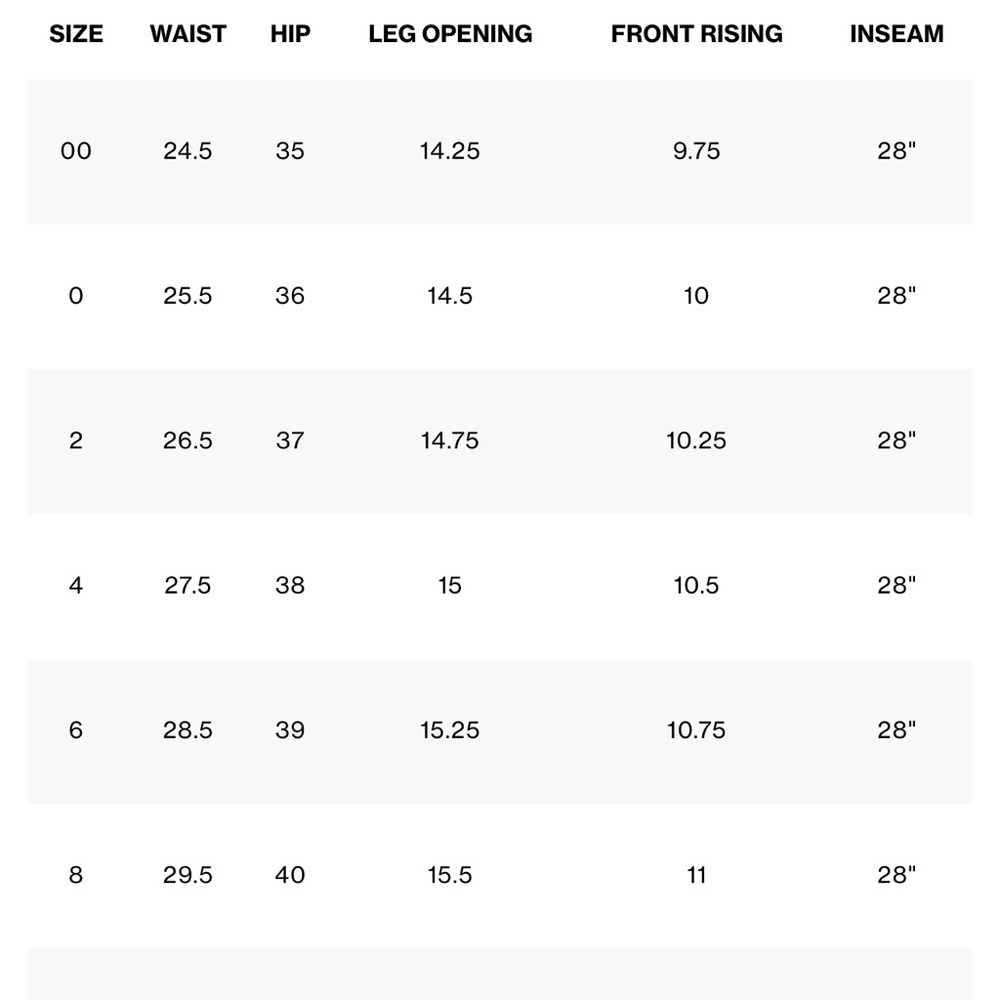
Task: Select the leg opening value 15.5
Action: [450, 876]
